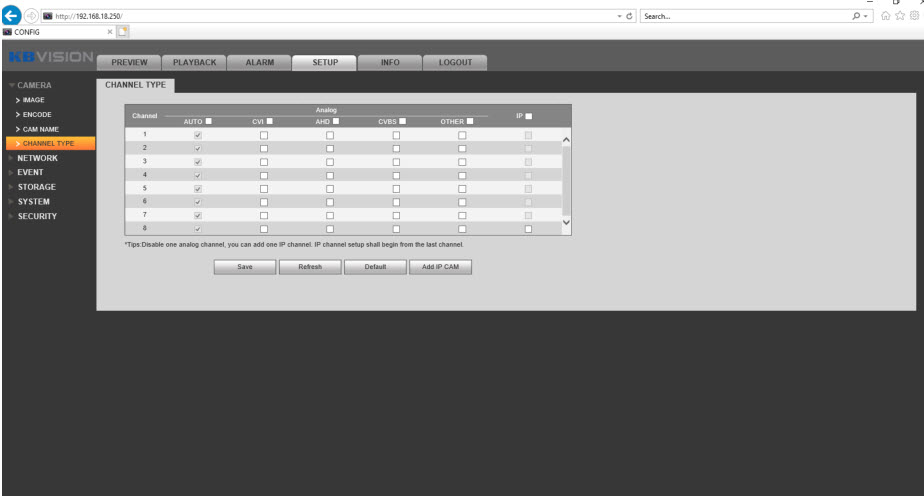Check the CVI header checkbox for all channels
Viewport: 924px width, 496px height.
coord(269,122)
